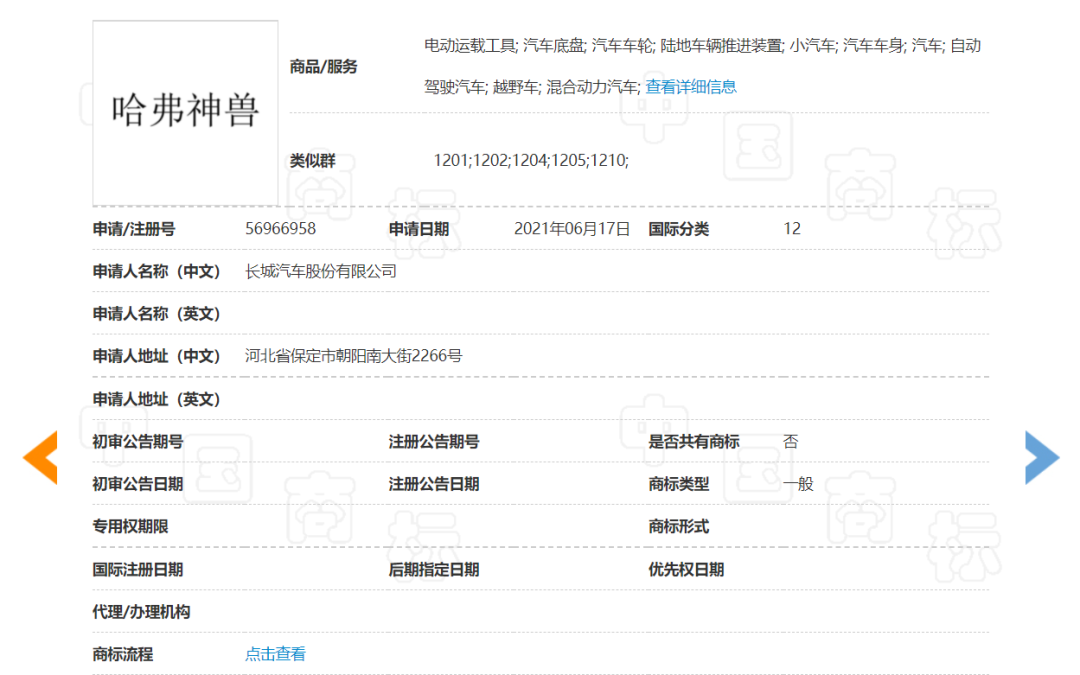Click the 商品/服务 label

coord(324,67)
